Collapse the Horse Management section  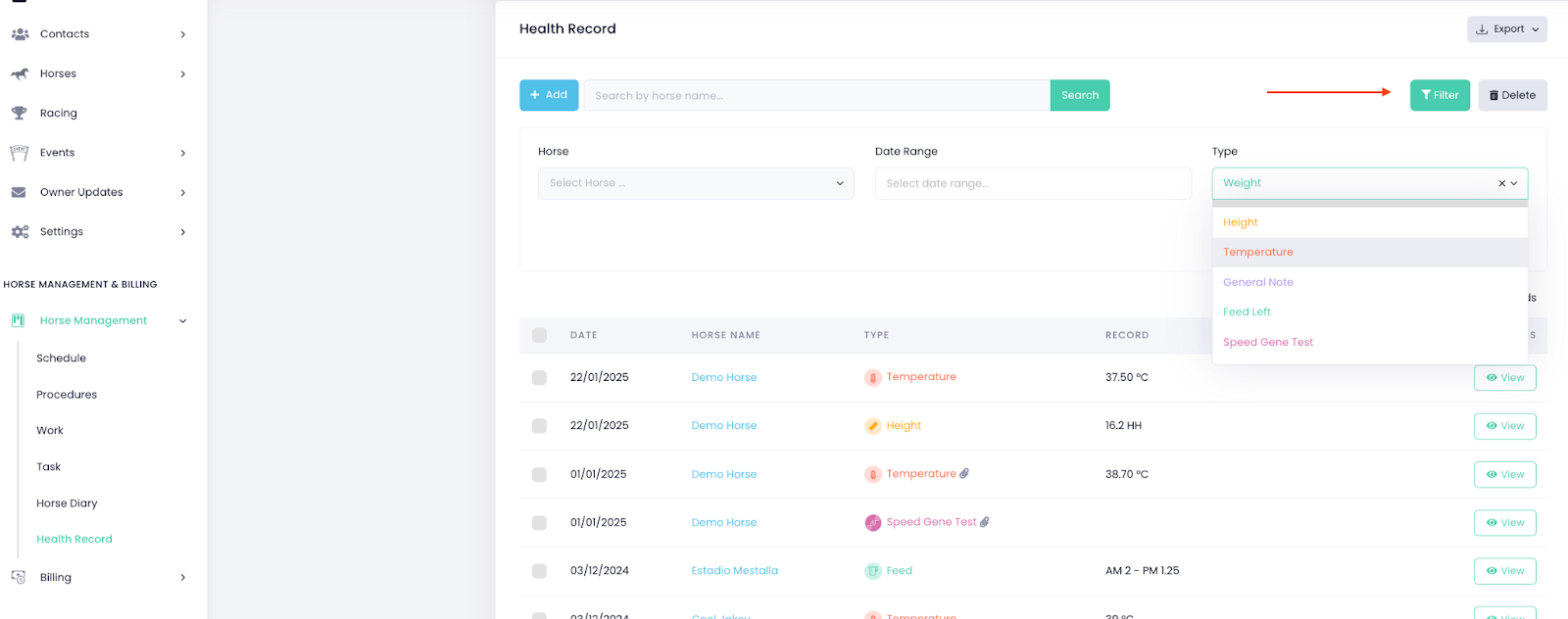[182, 321]
